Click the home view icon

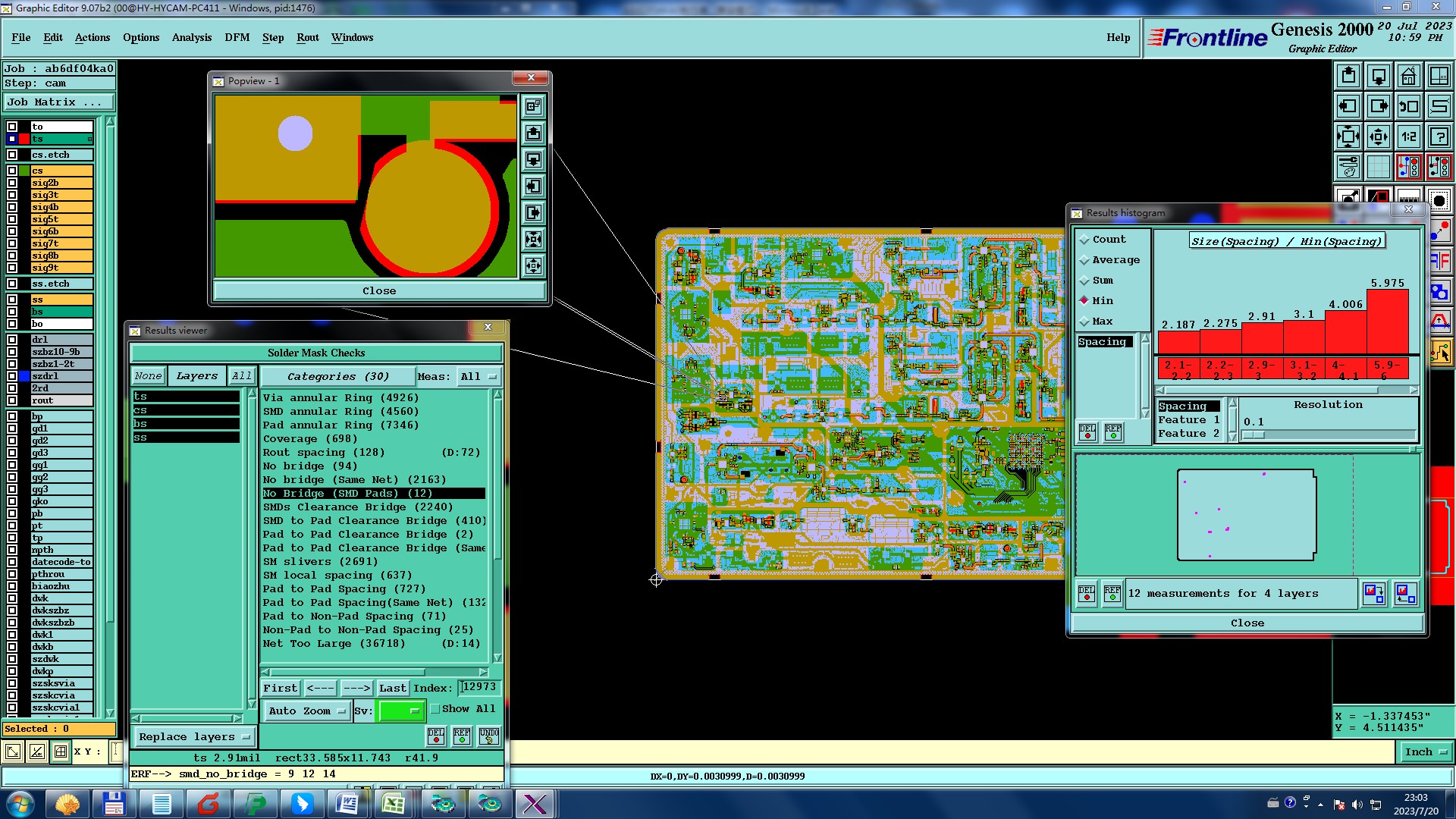tap(1408, 76)
